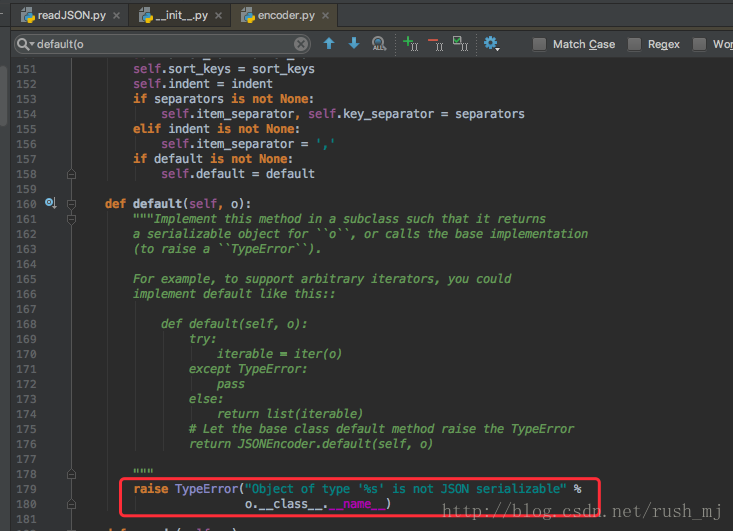The width and height of the screenshot is (733, 531).
Task: Switch to the readJSON.py tab
Action: point(72,15)
